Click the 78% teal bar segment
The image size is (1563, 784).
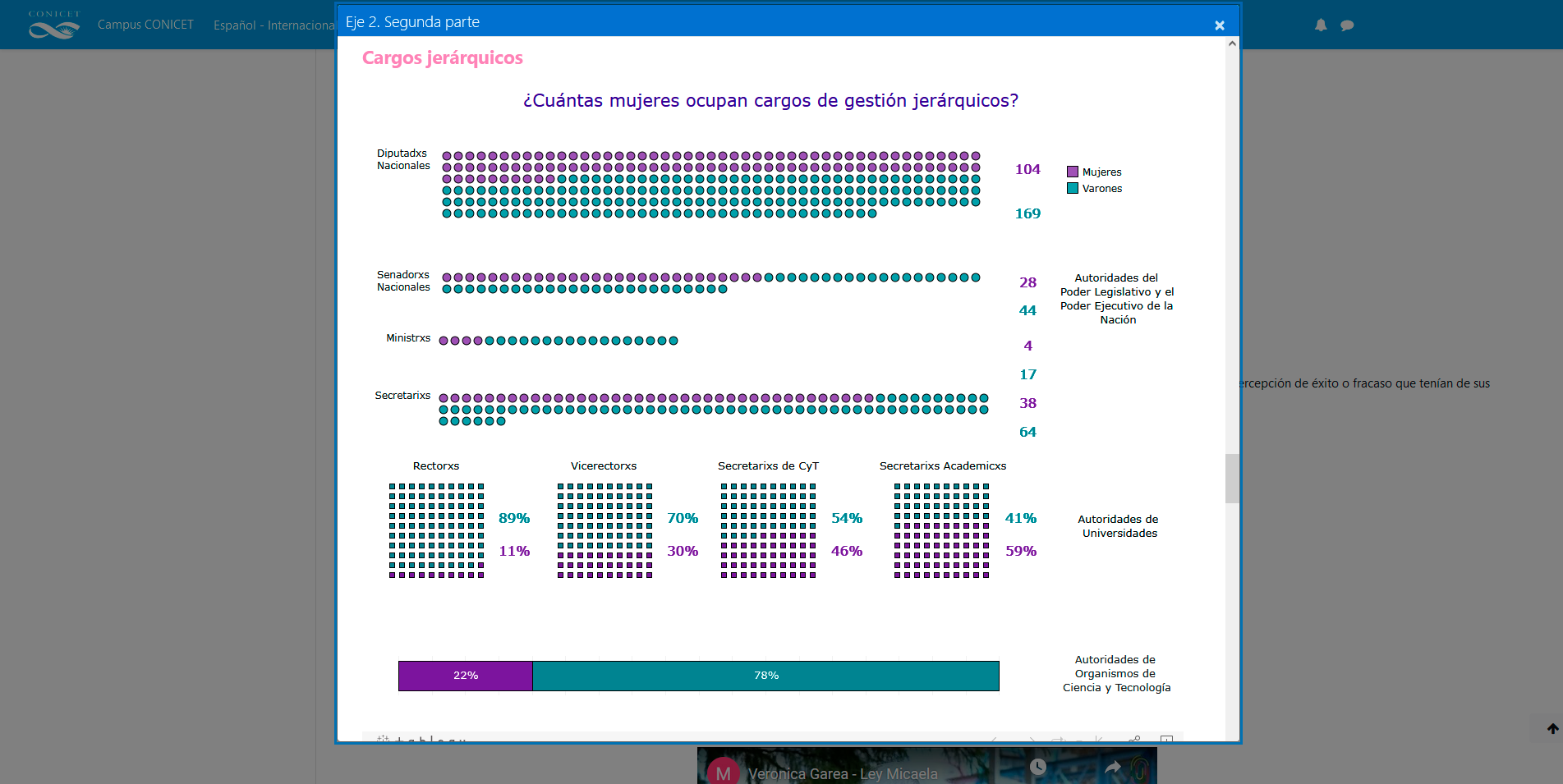tap(765, 676)
